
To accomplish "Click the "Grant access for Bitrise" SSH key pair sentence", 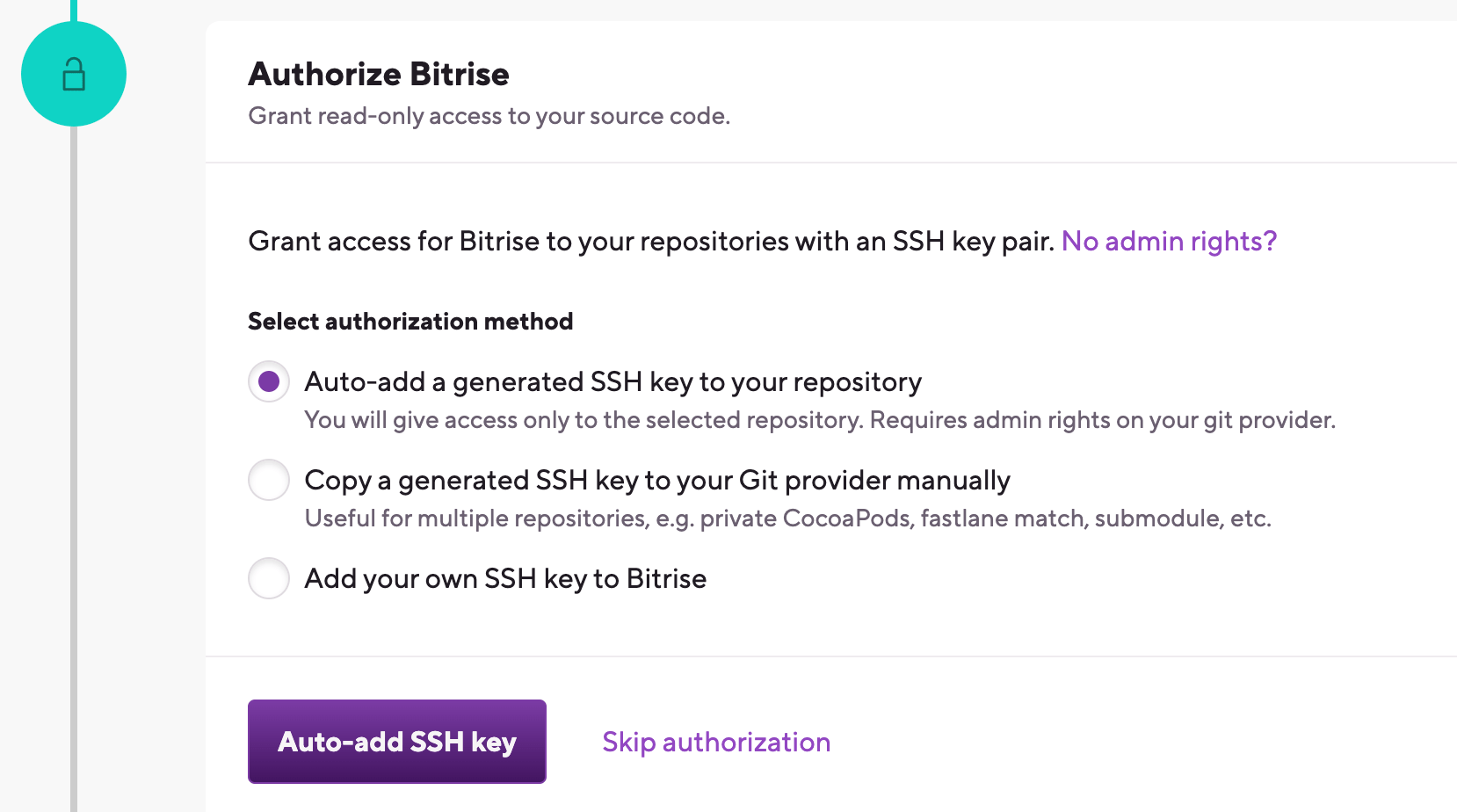I will click(650, 241).
